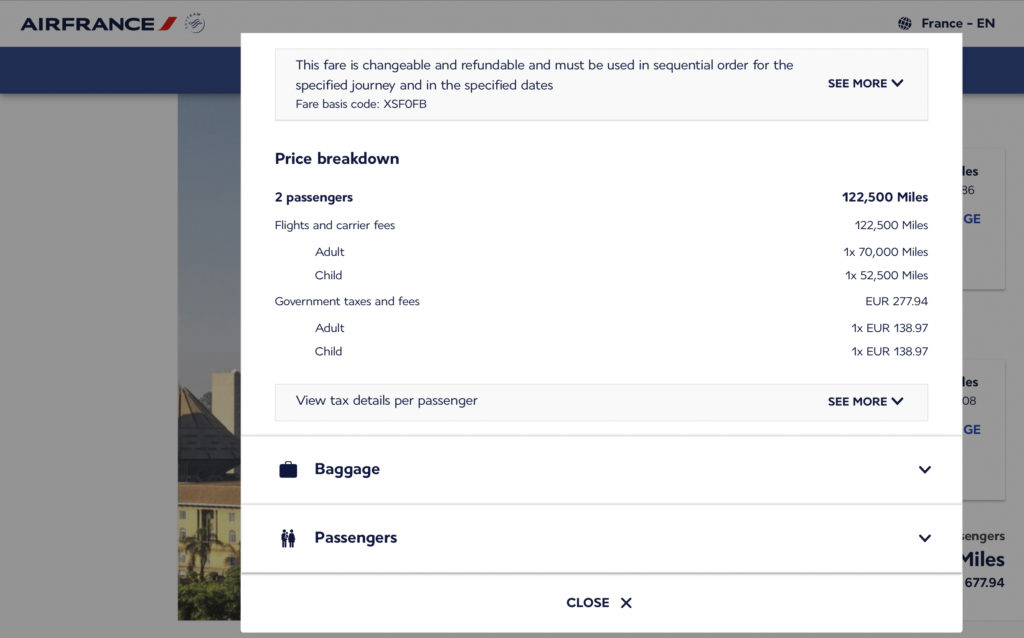
Task: Click the chevron after fare conditions SEE MORE
Action: pos(897,84)
